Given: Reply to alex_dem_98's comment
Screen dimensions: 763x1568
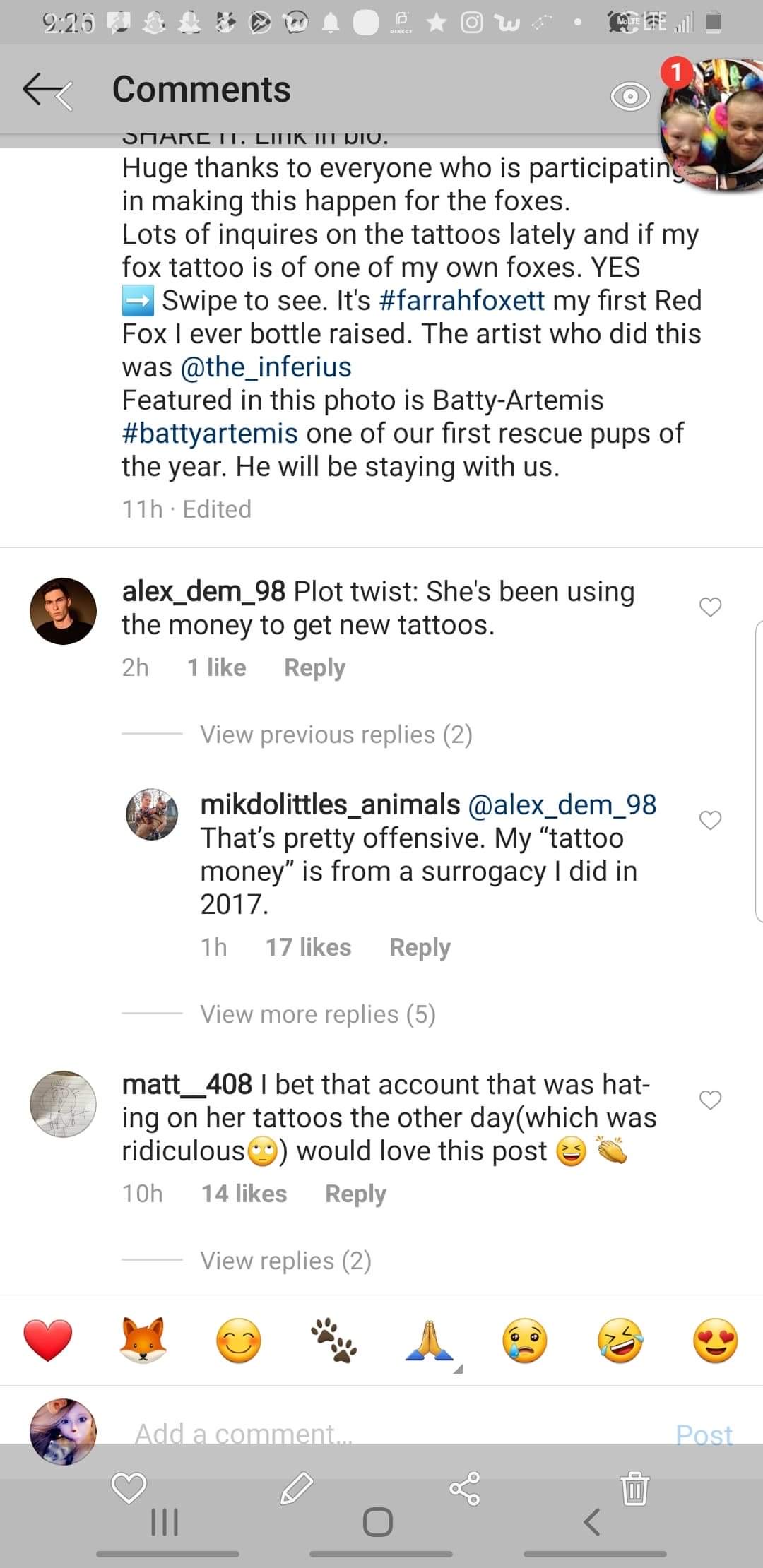Looking at the screenshot, I should click(314, 667).
